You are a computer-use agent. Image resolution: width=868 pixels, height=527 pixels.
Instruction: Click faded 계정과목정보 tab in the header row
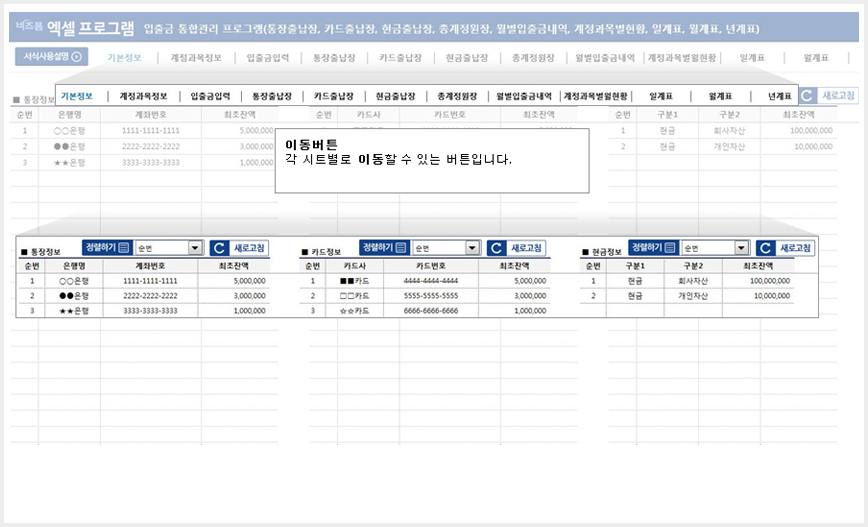[x=196, y=58]
